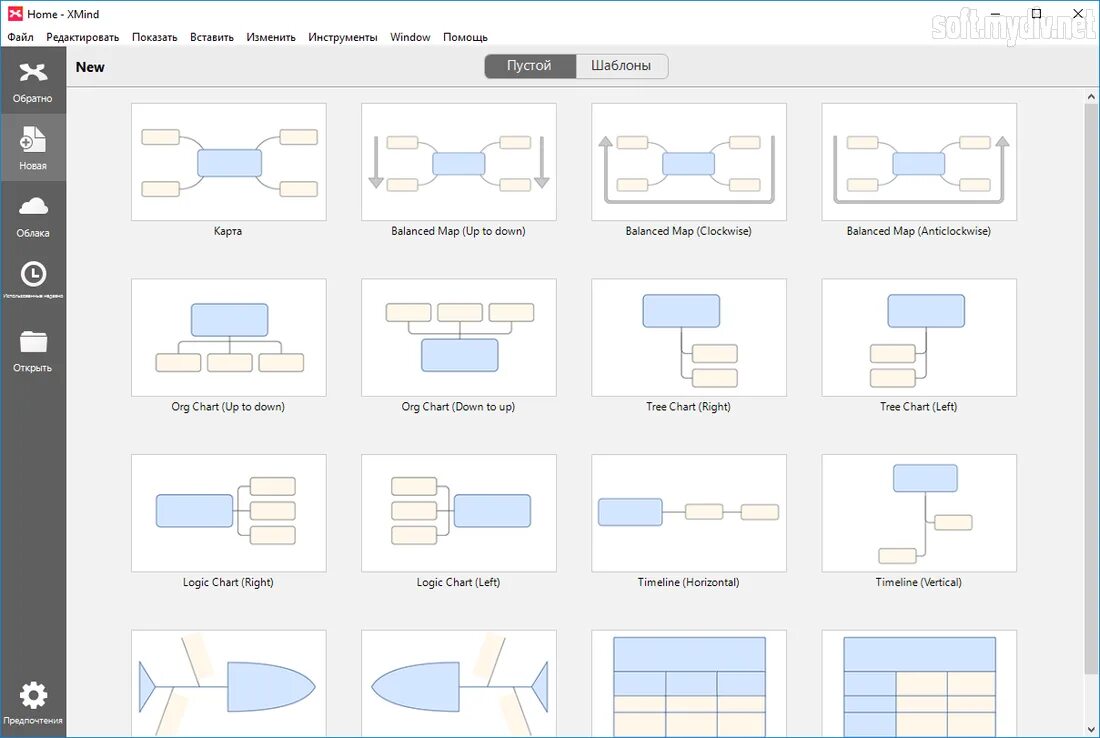The image size is (1100, 738).
Task: Open the Файл menu
Action: point(20,37)
